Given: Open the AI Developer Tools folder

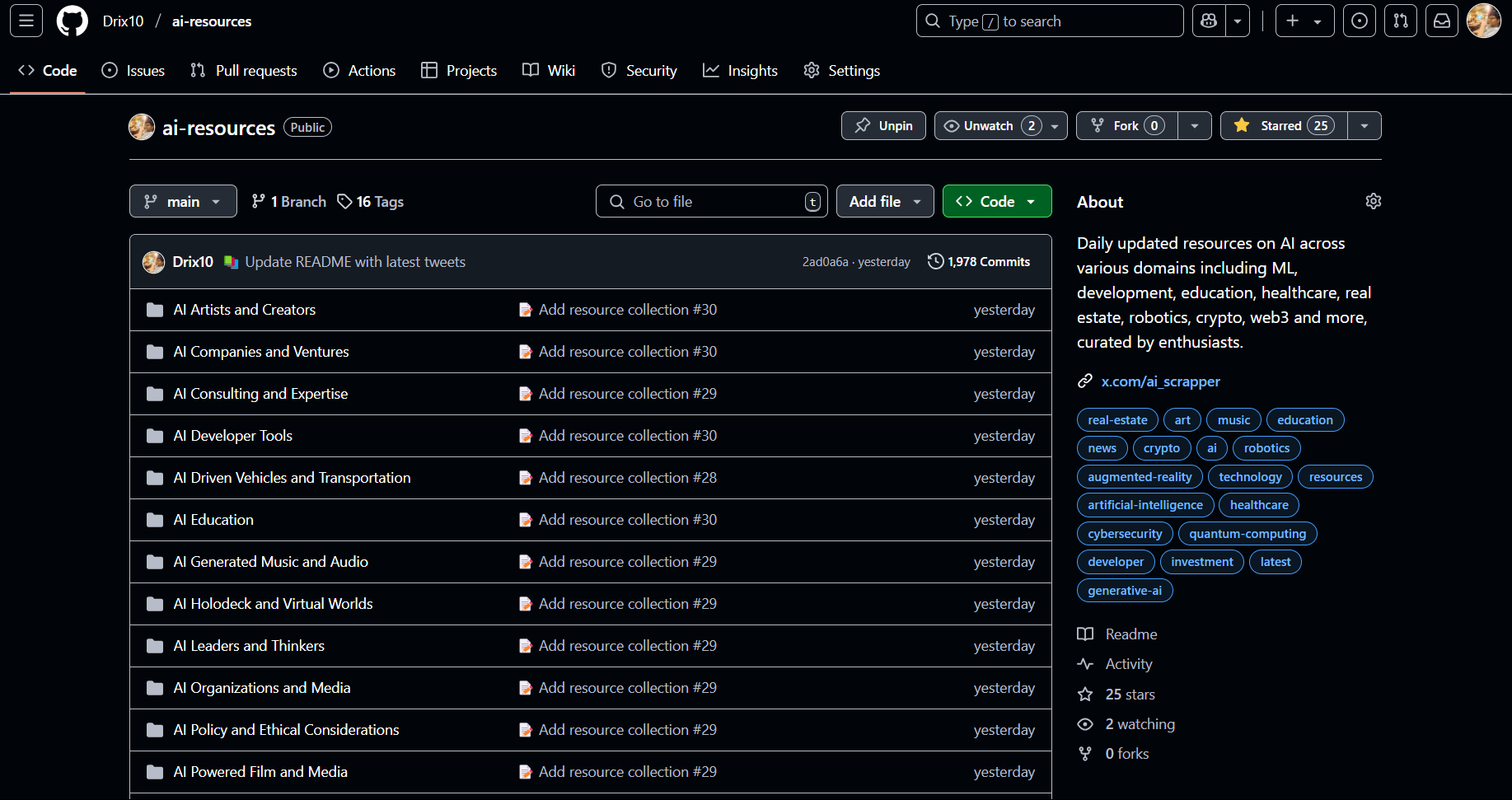Looking at the screenshot, I should click(233, 435).
